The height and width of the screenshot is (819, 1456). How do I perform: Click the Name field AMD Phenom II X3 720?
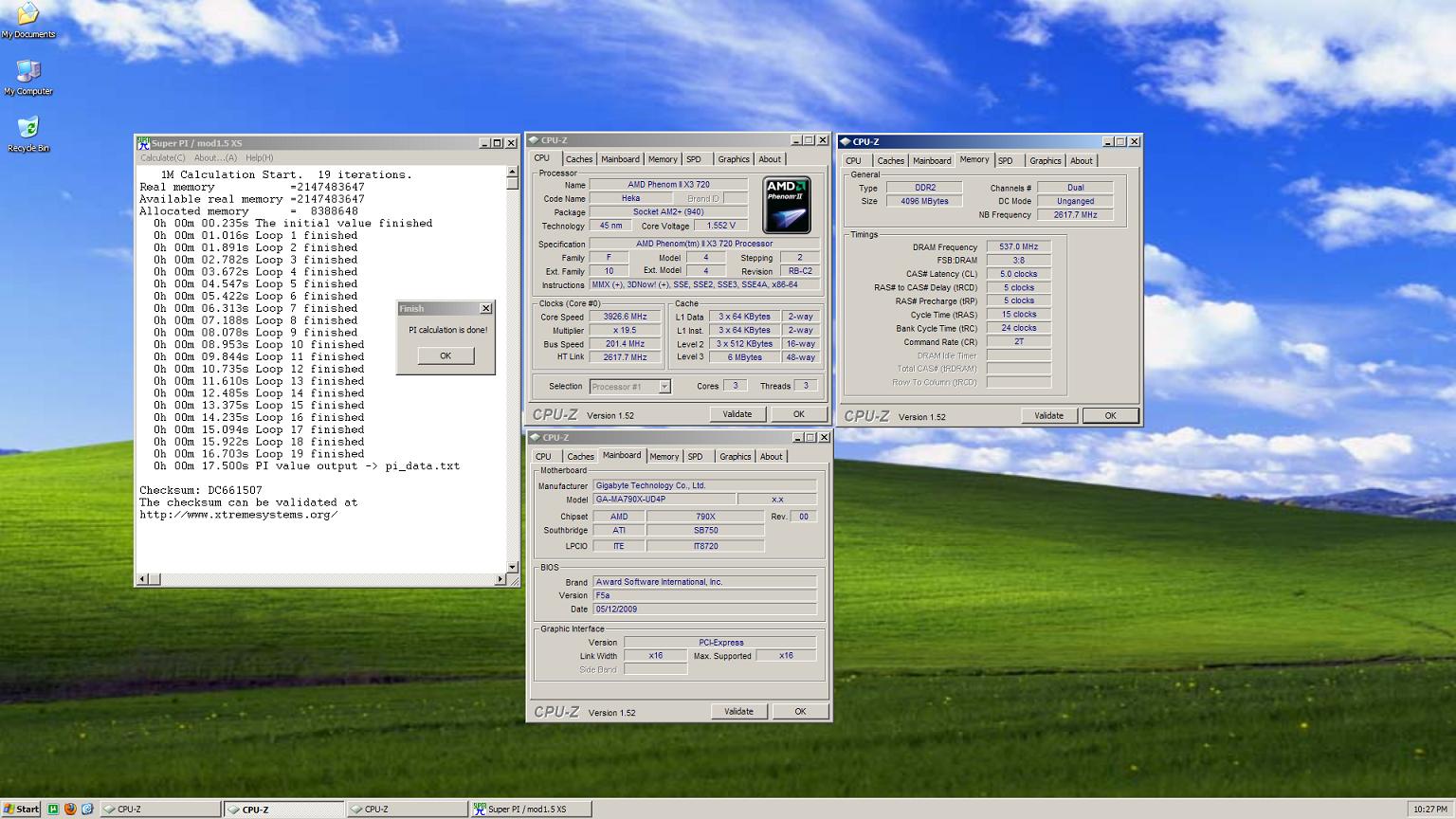(x=668, y=185)
